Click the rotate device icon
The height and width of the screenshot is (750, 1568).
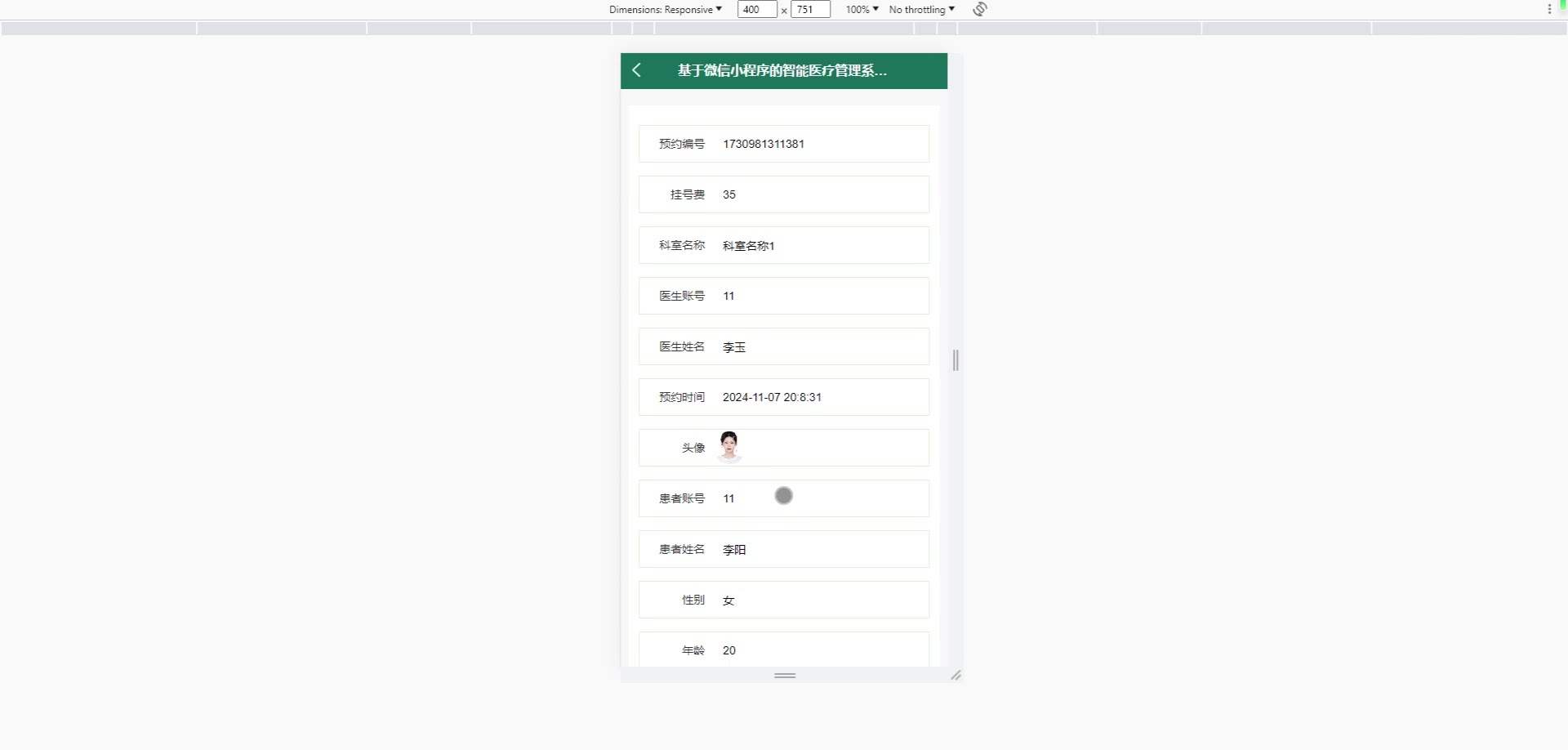pyautogui.click(x=980, y=9)
